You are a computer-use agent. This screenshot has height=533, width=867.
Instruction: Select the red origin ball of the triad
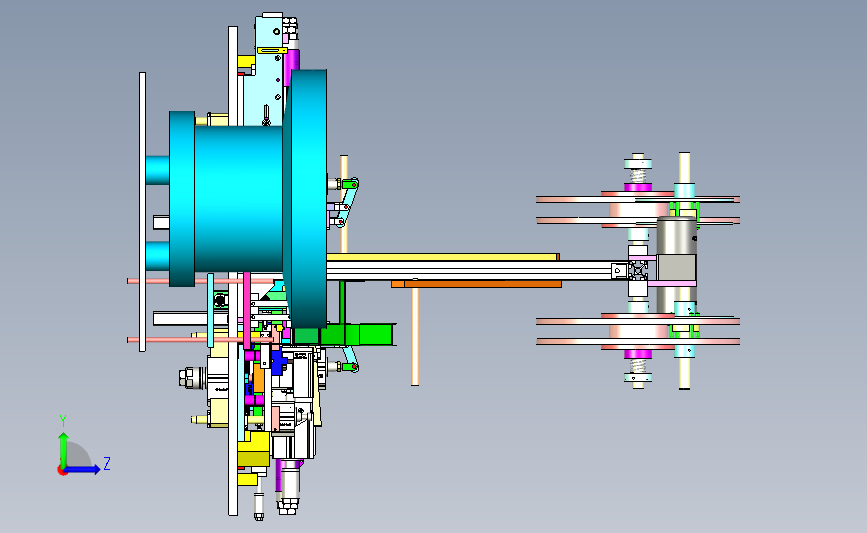(62, 470)
